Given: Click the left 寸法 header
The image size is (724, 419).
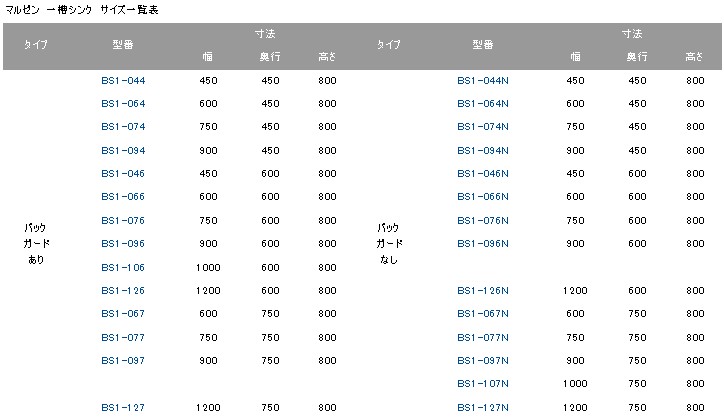Looking at the screenshot, I should 265,34.
